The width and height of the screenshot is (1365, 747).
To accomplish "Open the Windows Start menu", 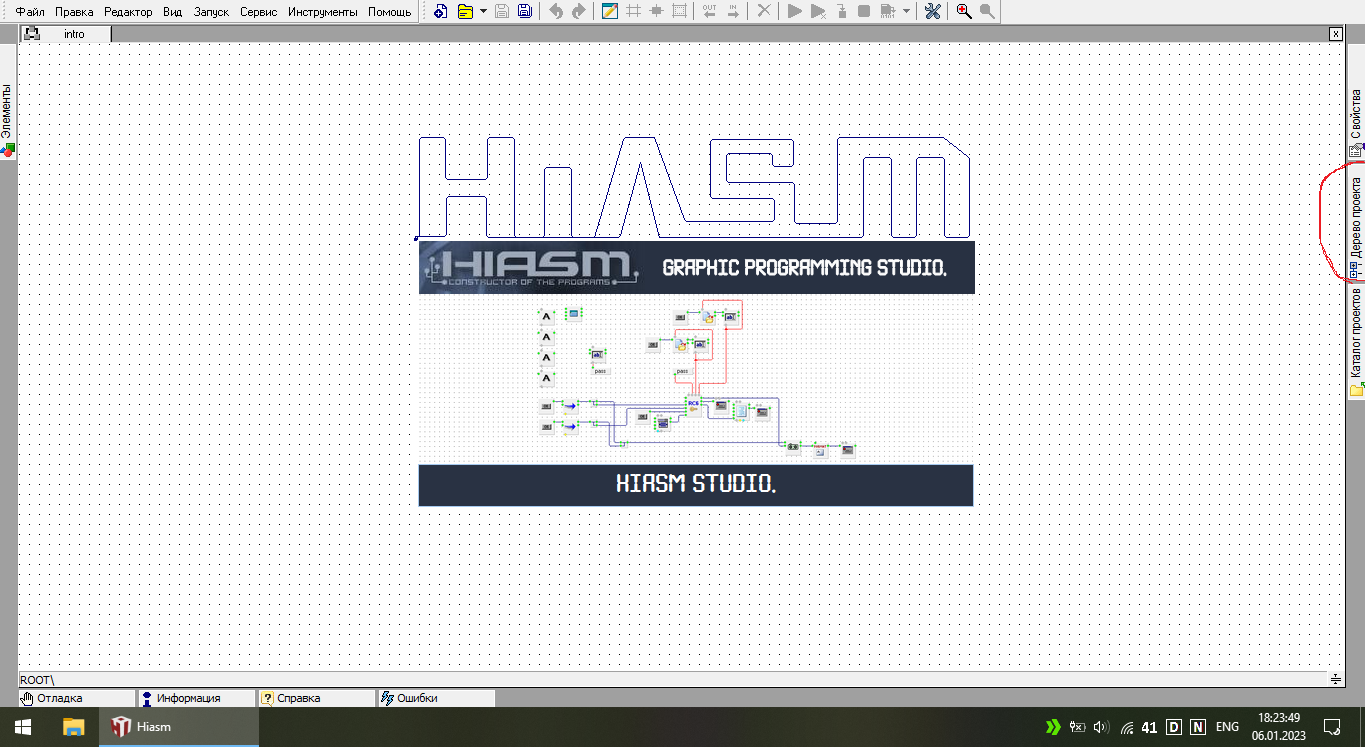I will pyautogui.click(x=22, y=727).
